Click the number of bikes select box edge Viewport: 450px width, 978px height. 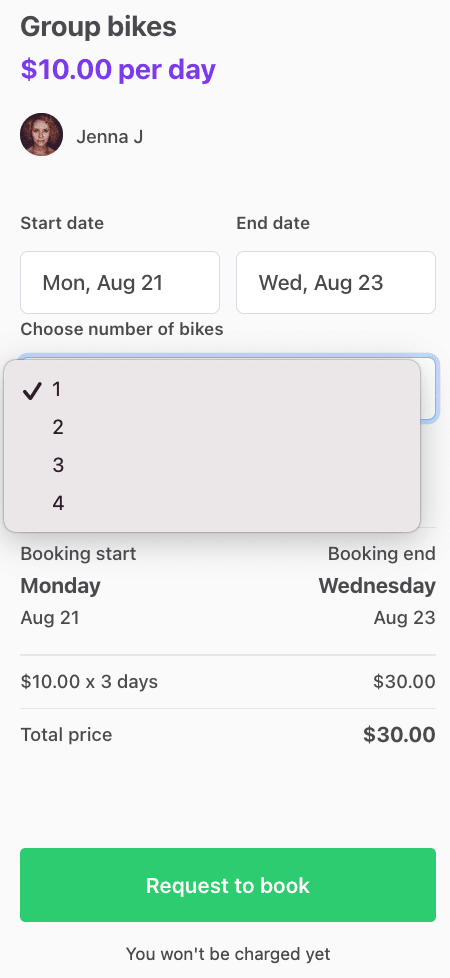[x=429, y=389]
